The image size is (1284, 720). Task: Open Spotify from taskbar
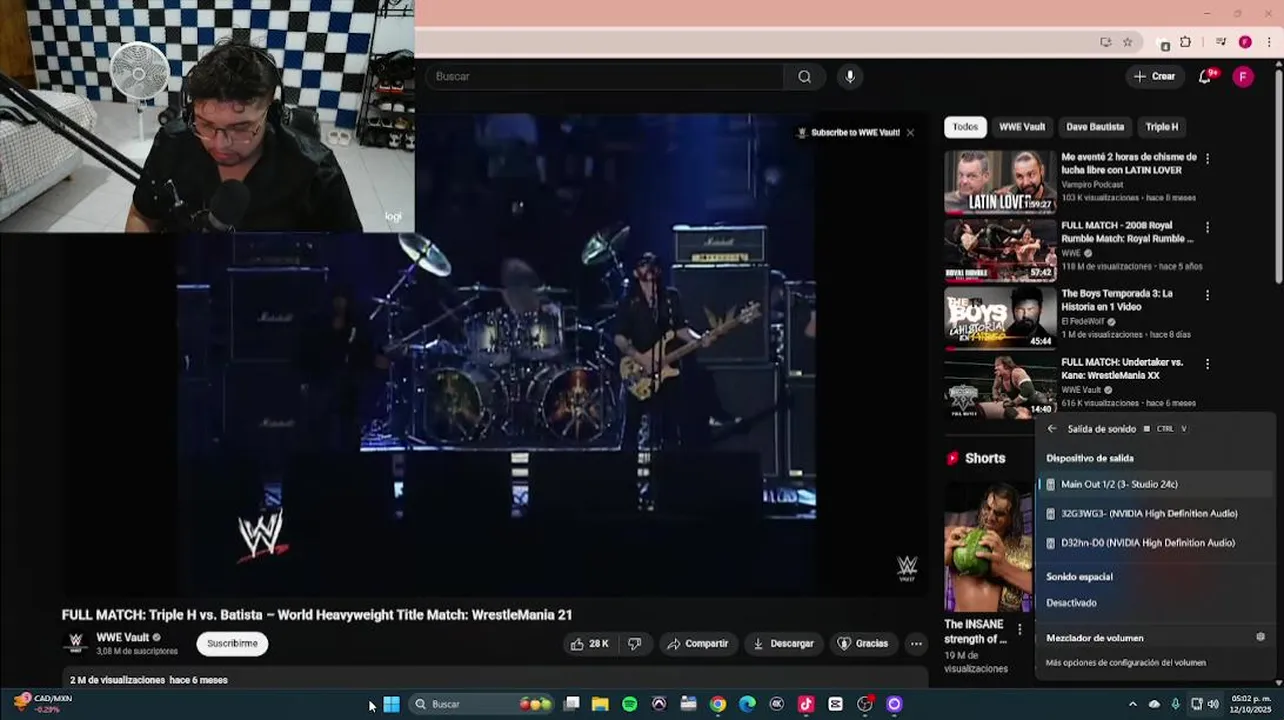pos(629,705)
